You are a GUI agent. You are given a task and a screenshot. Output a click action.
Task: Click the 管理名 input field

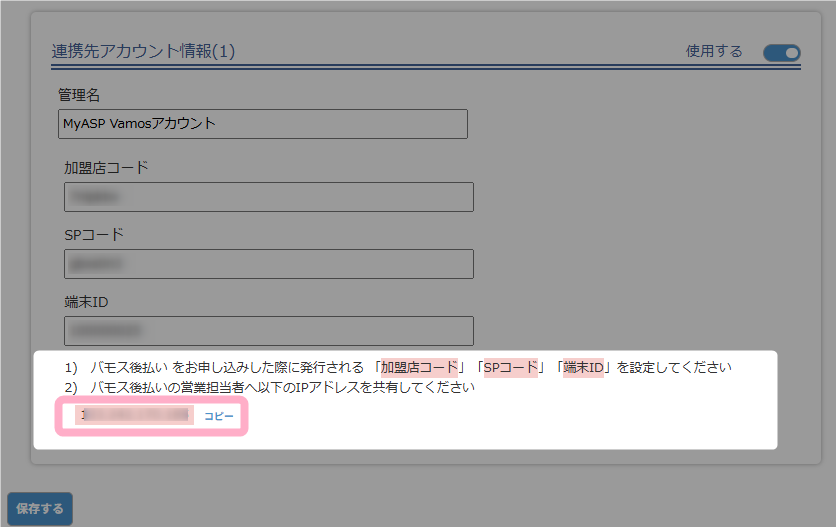[x=263, y=124]
